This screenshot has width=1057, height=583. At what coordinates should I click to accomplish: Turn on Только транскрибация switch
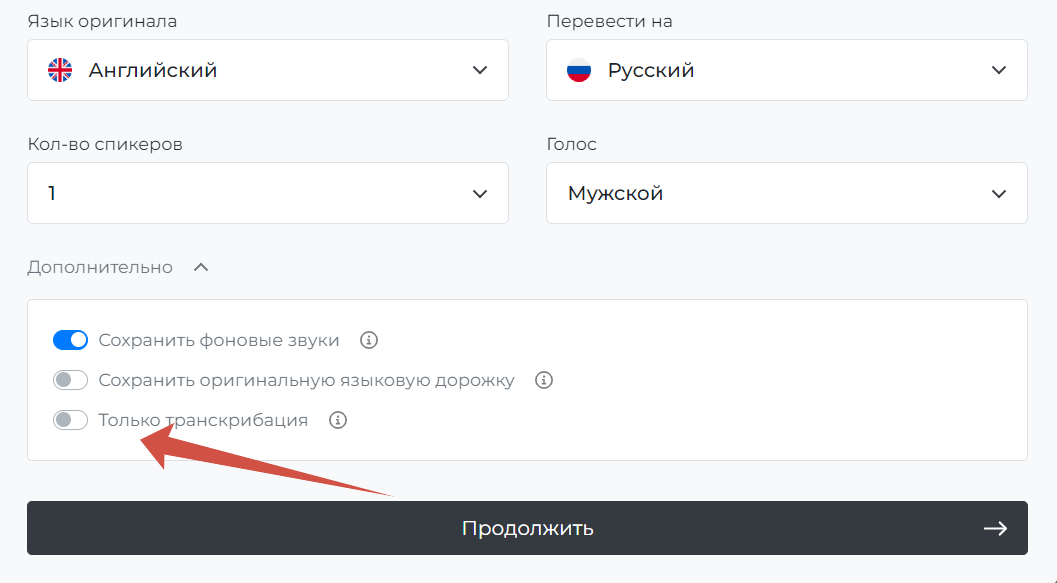70,421
